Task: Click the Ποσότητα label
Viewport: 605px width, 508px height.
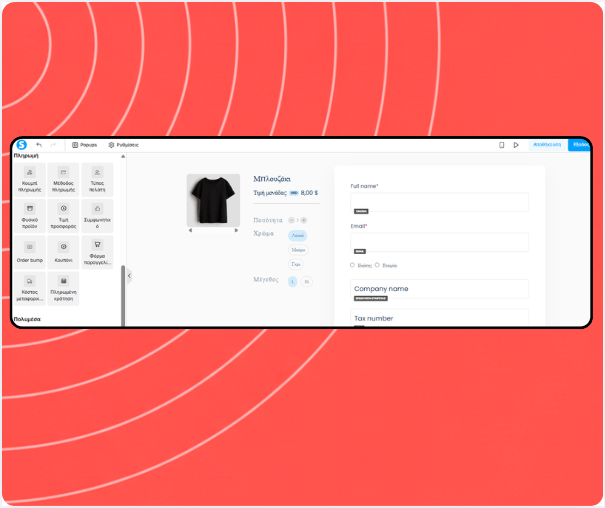Action: click(268, 220)
